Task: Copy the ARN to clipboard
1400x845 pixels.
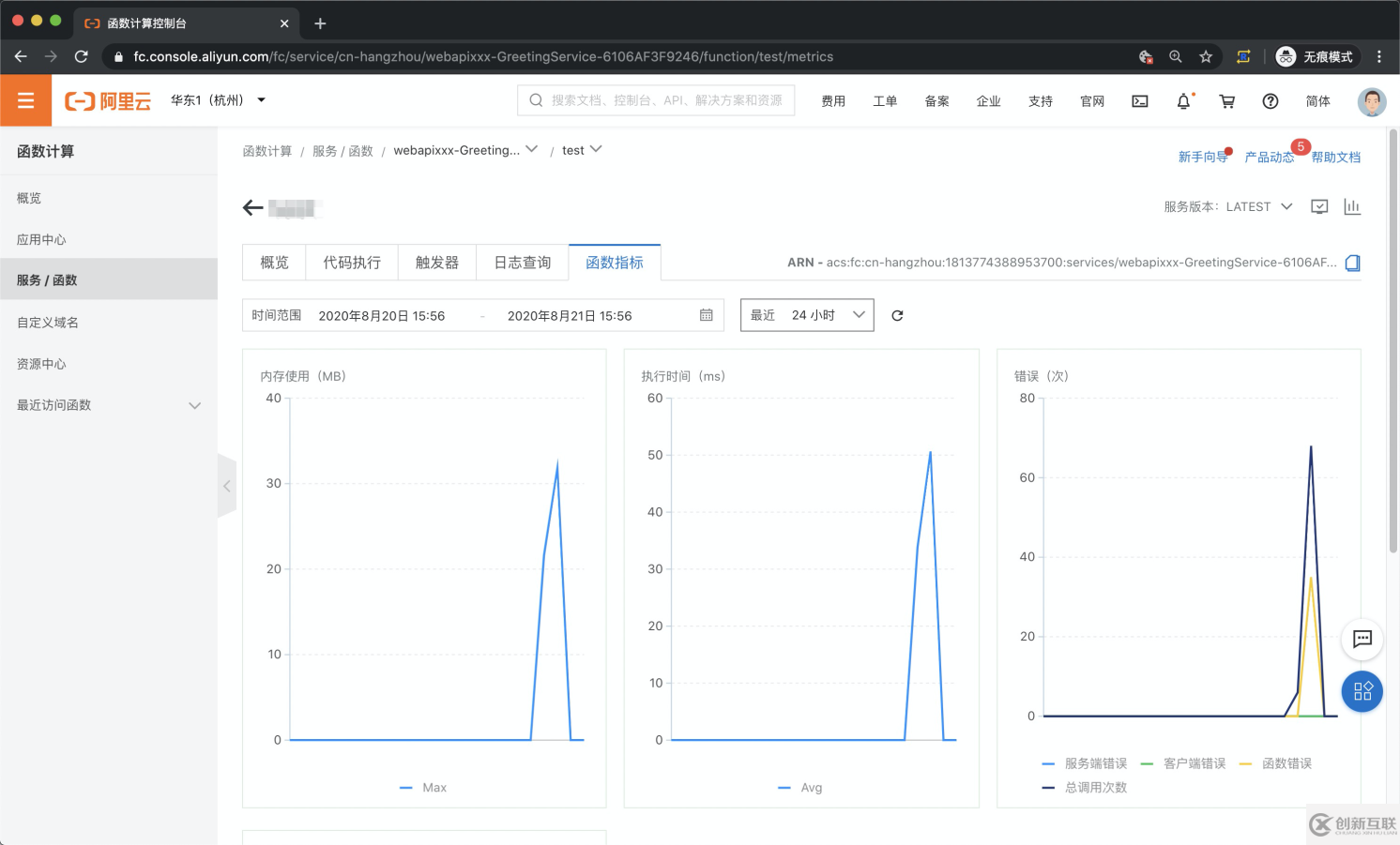Action: click(x=1352, y=264)
